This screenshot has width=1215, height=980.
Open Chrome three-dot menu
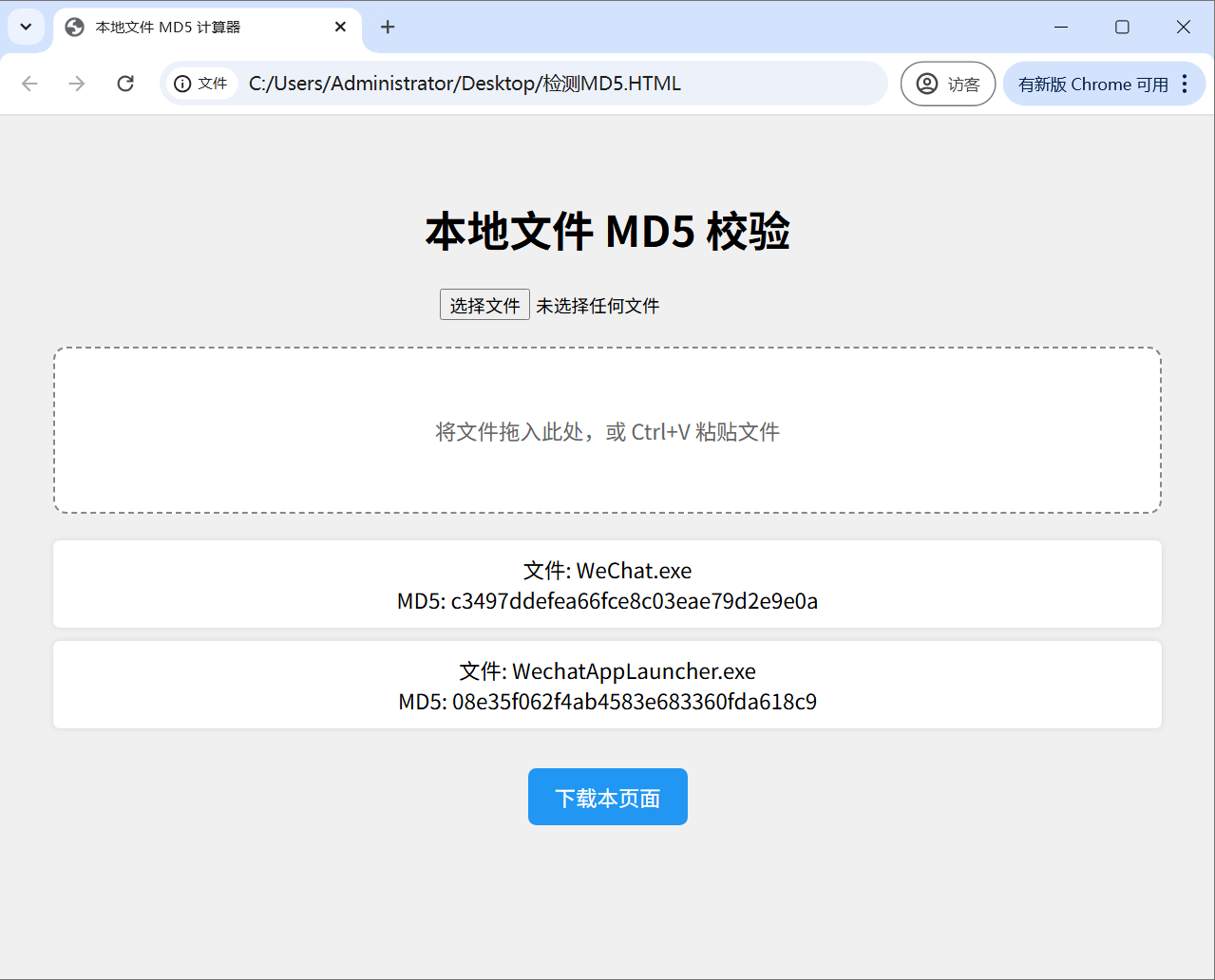(x=1185, y=84)
